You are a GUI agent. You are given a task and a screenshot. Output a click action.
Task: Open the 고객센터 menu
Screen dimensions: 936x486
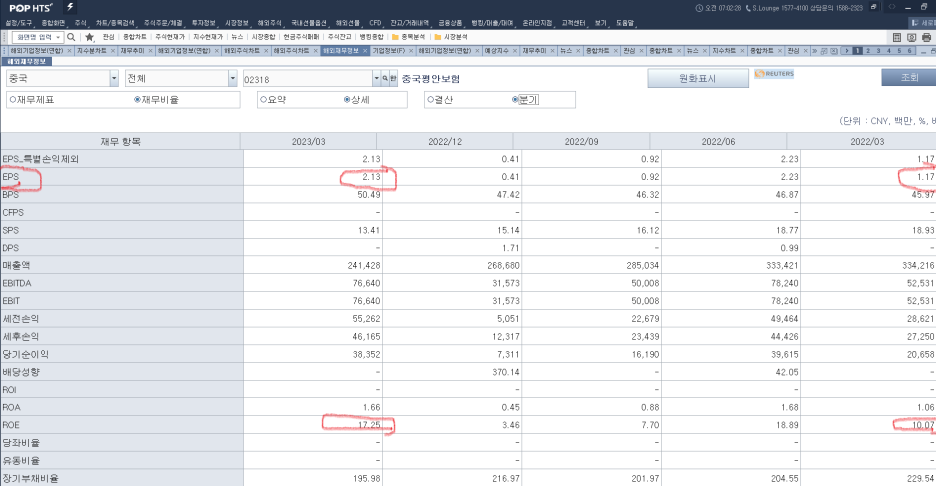click(573, 23)
